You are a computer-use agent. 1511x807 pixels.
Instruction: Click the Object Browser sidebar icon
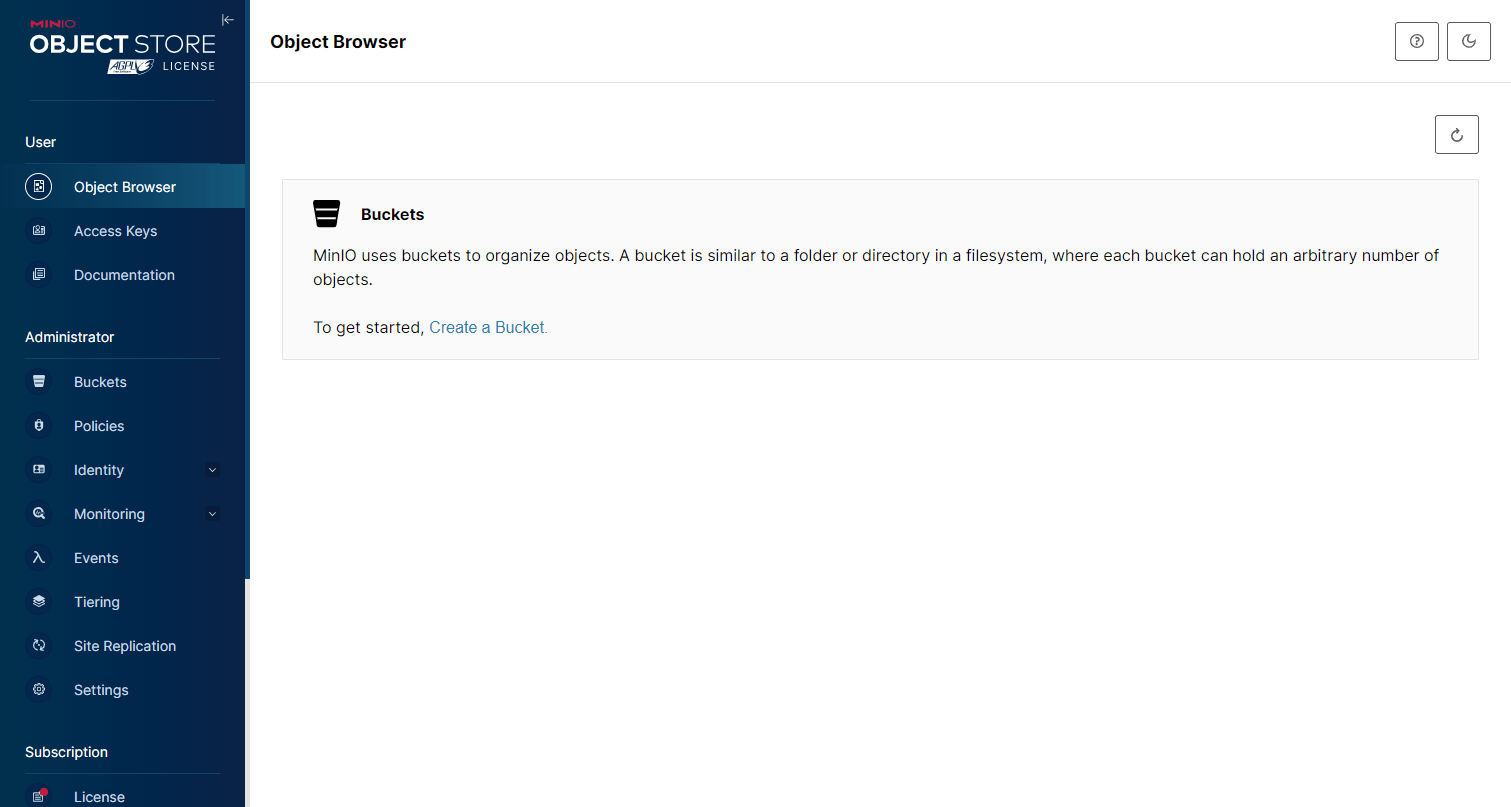pyautogui.click(x=38, y=187)
